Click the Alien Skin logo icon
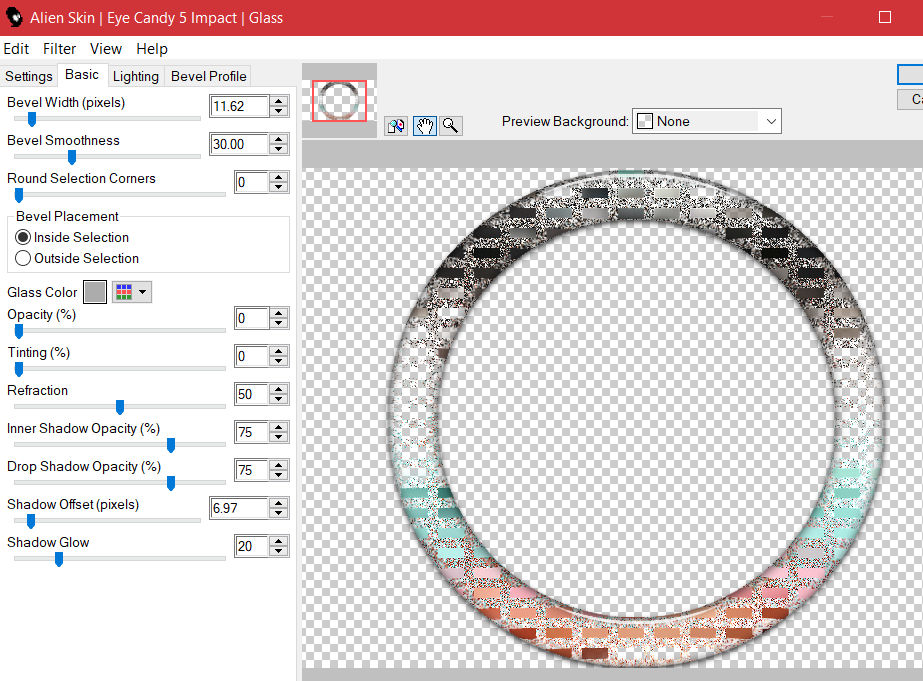 point(14,18)
